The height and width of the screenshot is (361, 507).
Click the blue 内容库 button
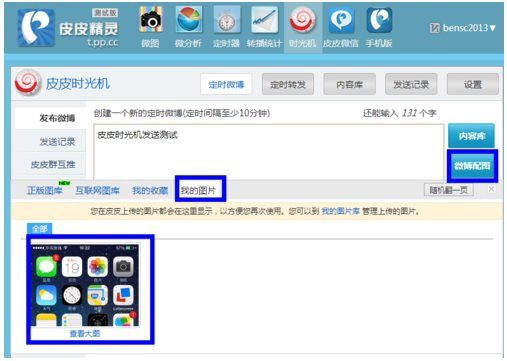coord(471,136)
